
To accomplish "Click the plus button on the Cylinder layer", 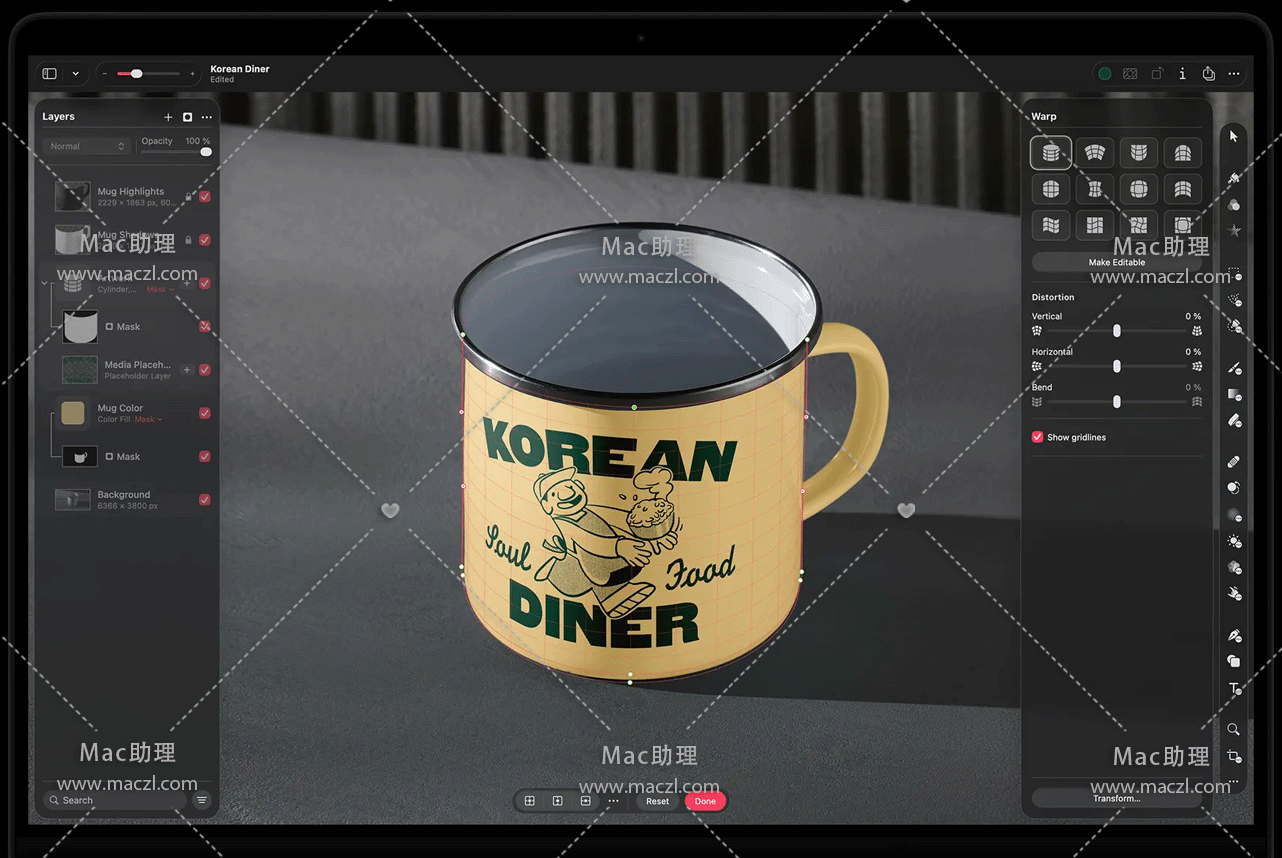I will 187,283.
